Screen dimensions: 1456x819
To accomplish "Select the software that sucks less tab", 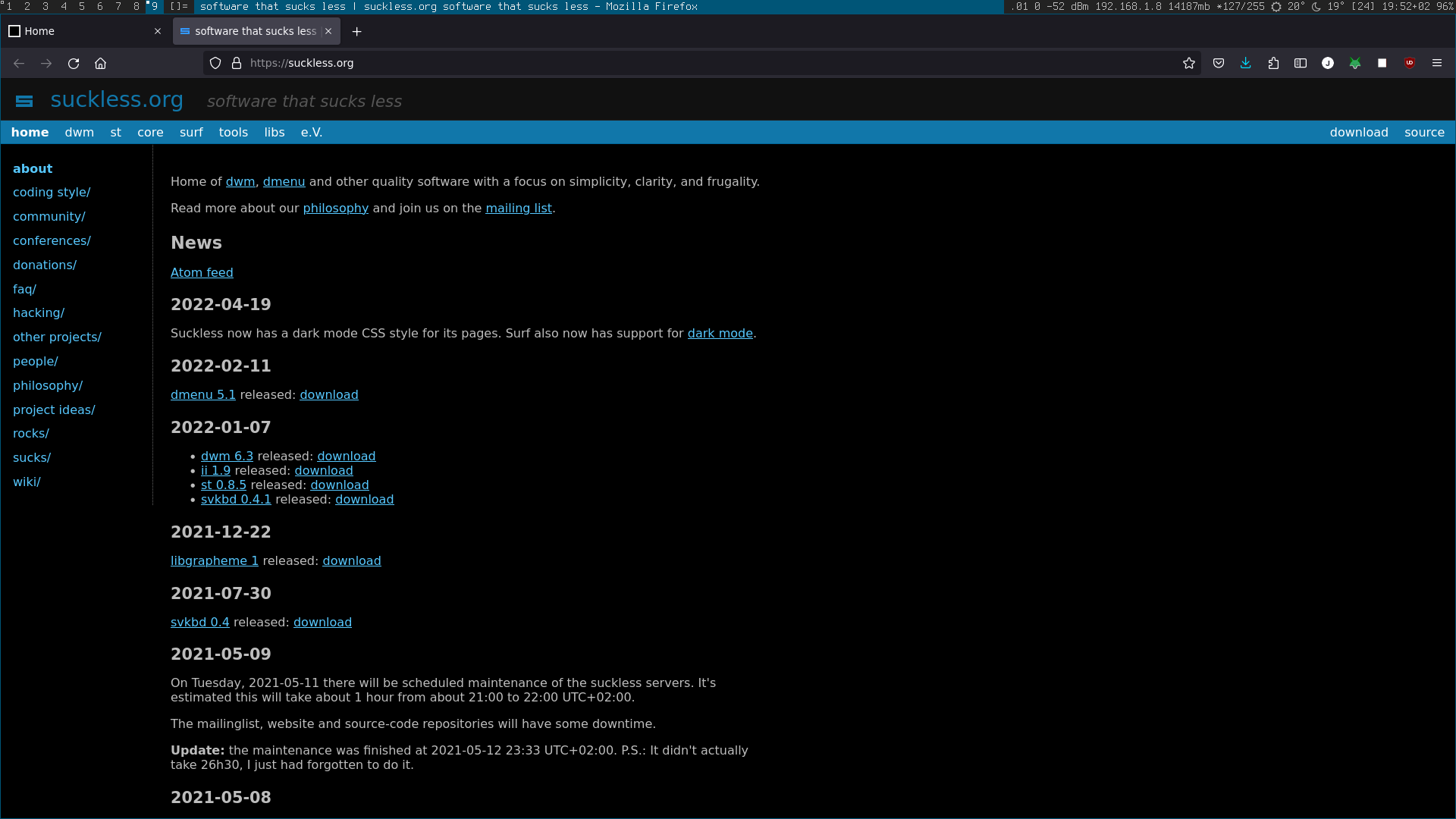I will pyautogui.click(x=256, y=32).
